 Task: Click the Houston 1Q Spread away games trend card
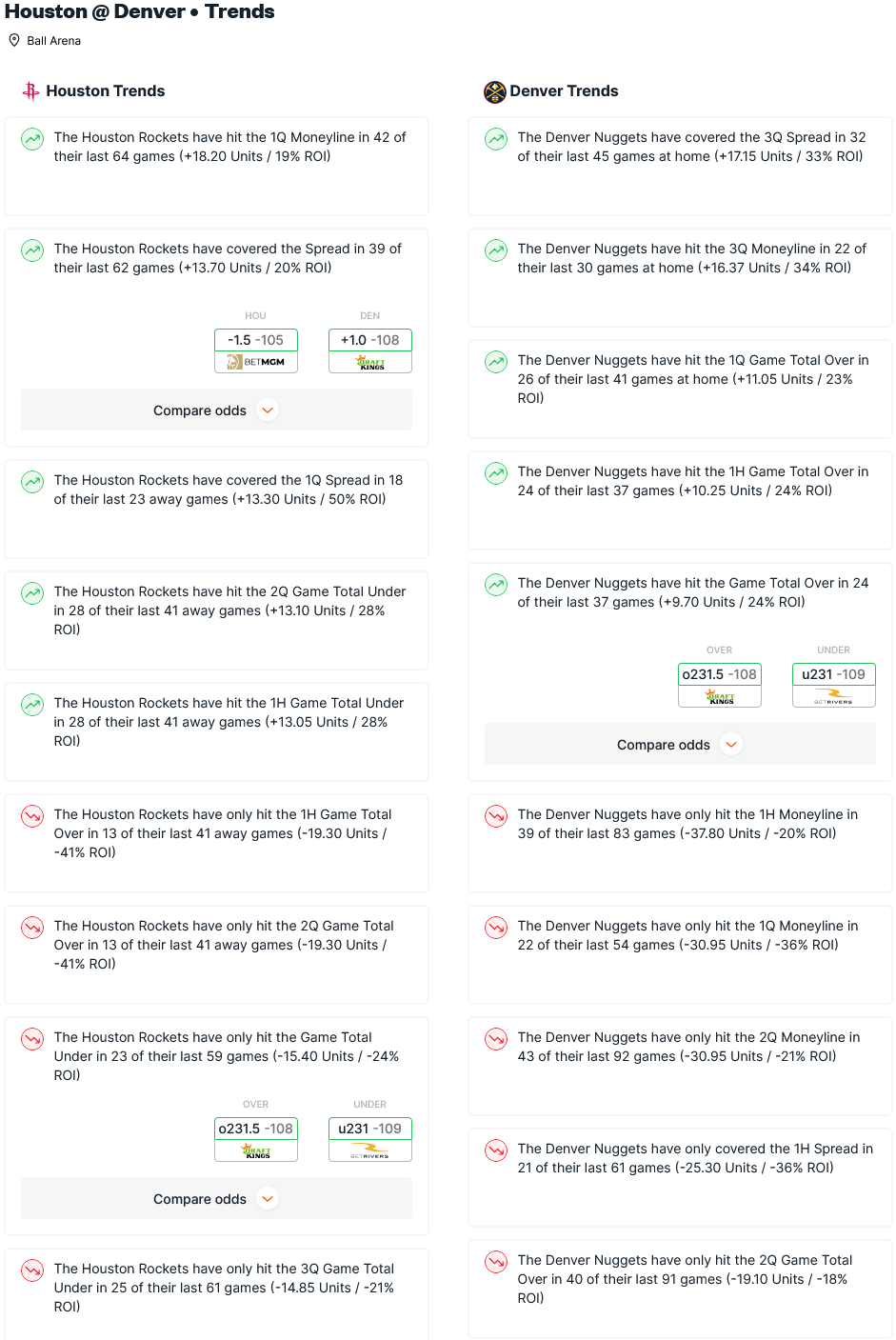pyautogui.click(x=217, y=509)
